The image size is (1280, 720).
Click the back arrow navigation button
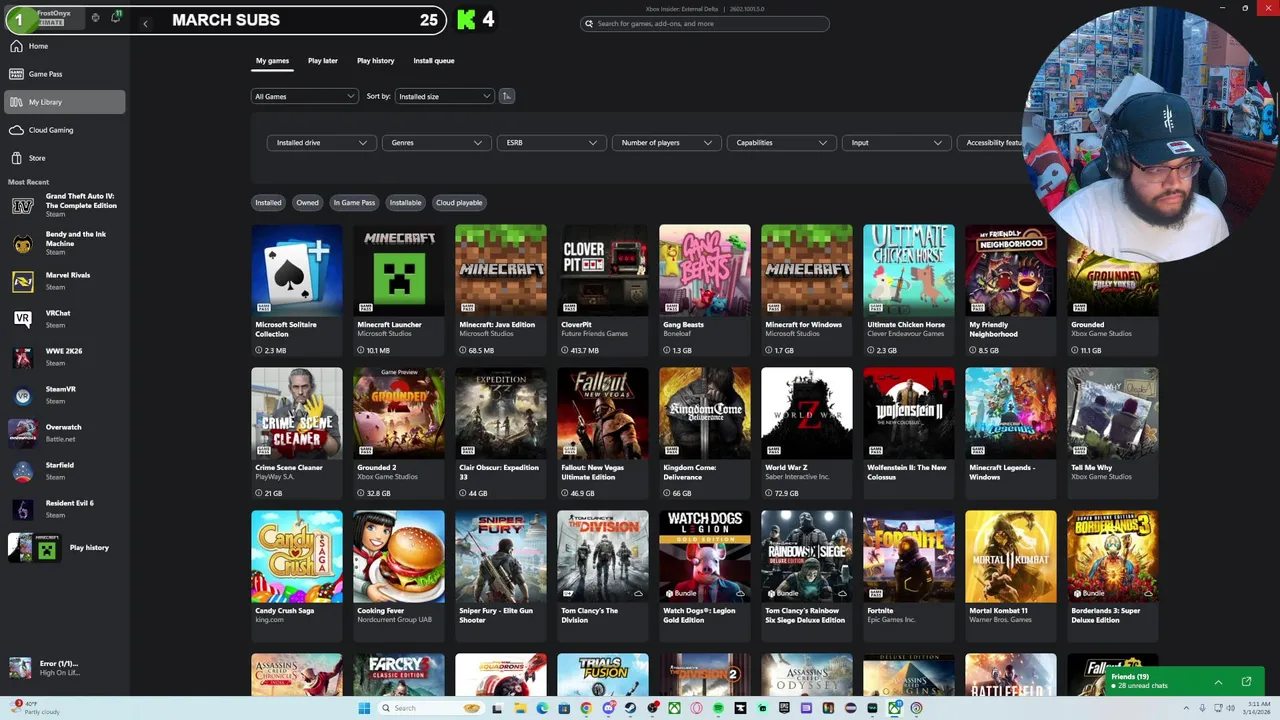[145, 23]
